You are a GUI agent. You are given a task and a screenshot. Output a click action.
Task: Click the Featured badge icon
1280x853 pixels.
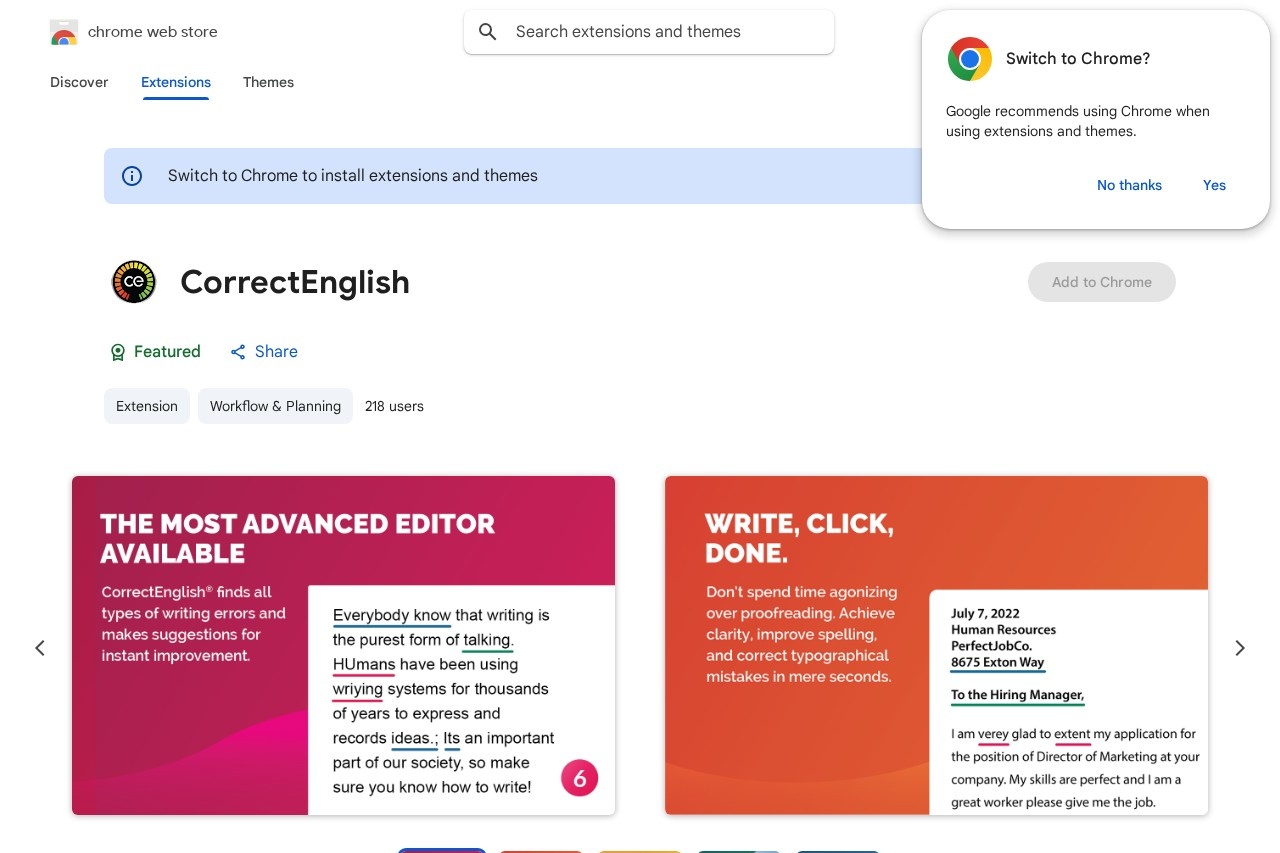pyautogui.click(x=118, y=352)
